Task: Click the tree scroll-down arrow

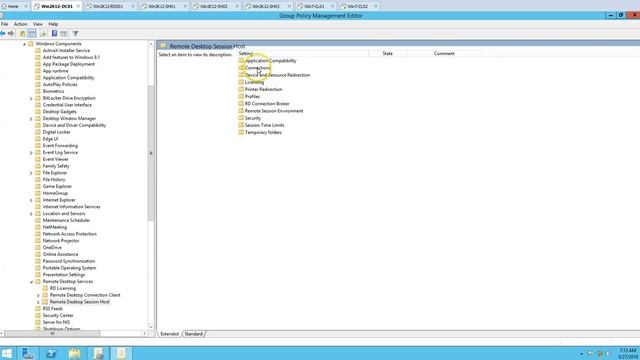Action: pyautogui.click(x=151, y=327)
